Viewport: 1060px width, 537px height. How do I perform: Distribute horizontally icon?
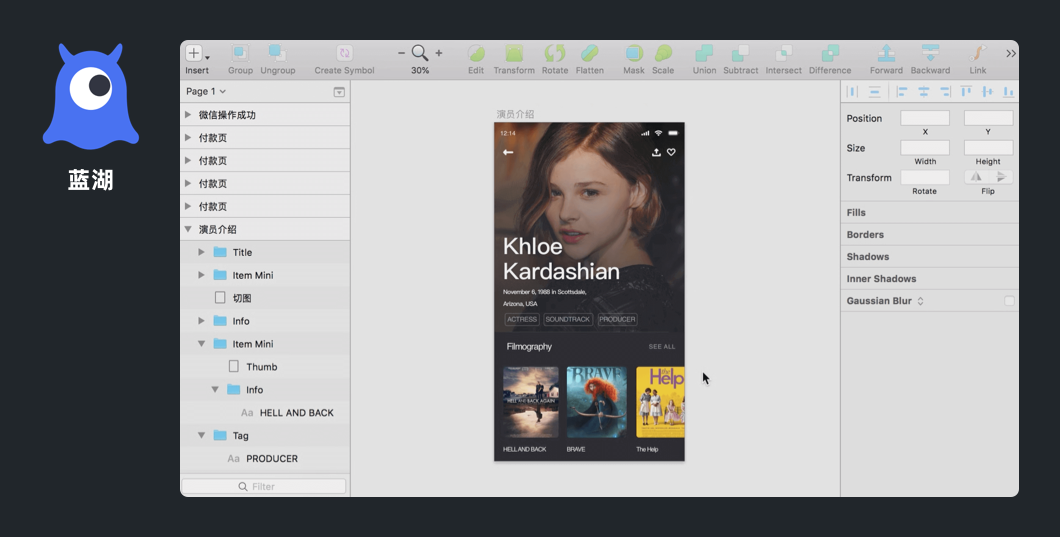852,91
